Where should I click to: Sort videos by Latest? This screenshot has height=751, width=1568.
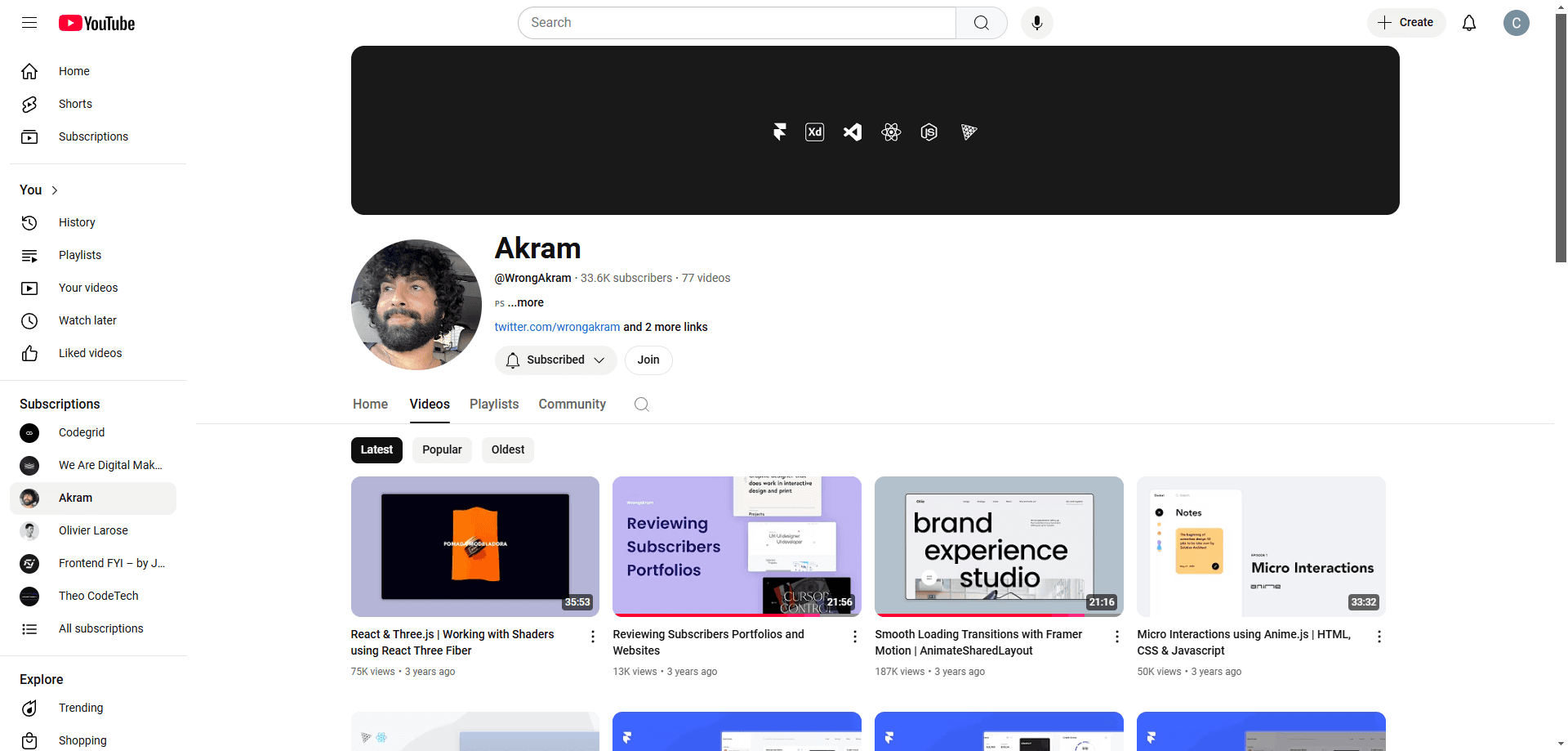(376, 450)
